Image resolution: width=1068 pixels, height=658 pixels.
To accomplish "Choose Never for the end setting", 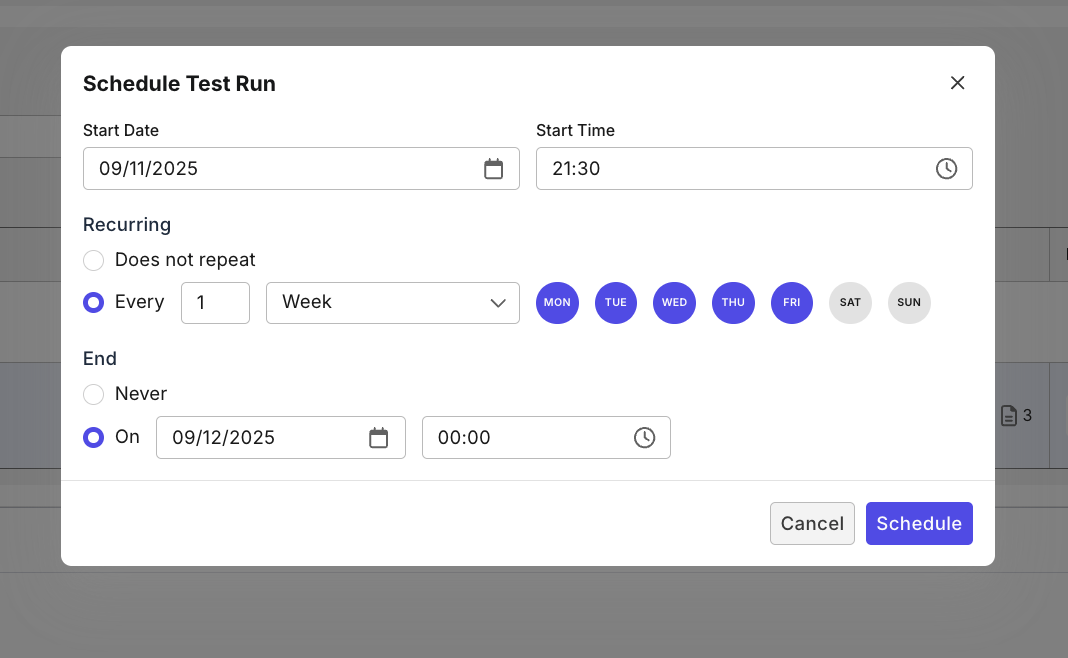I will (93, 394).
